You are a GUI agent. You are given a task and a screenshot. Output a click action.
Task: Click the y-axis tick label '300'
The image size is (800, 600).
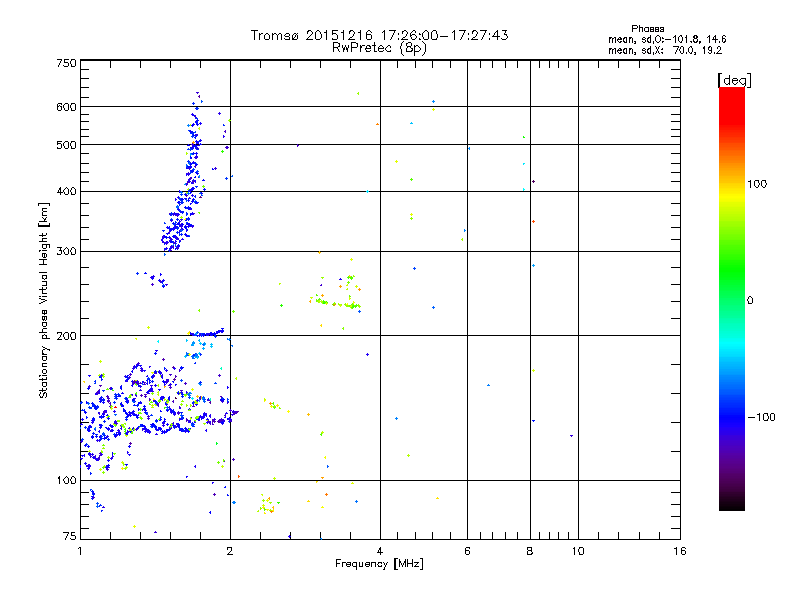tap(66, 251)
